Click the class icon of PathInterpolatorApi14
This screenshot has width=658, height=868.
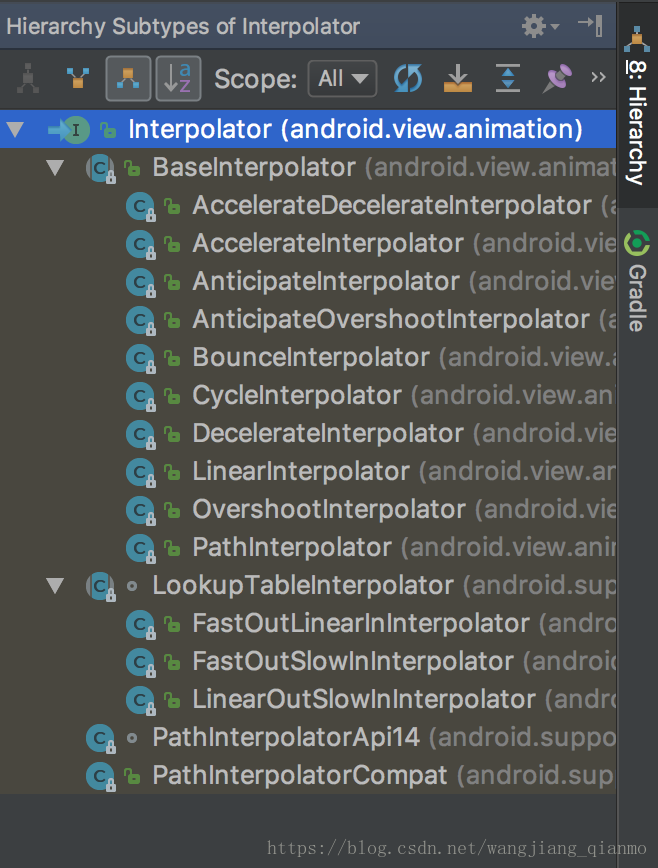[101, 738]
